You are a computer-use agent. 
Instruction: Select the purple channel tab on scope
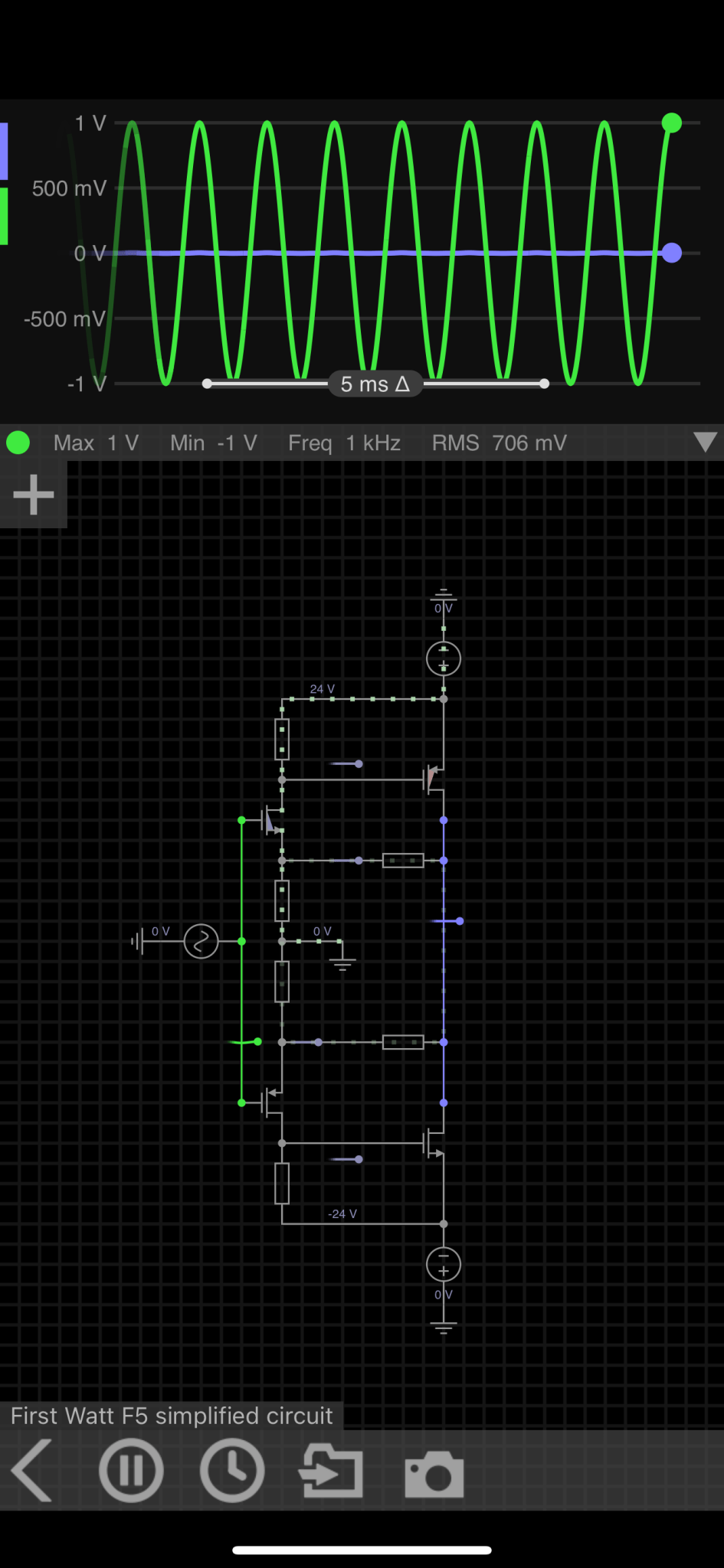click(4, 151)
